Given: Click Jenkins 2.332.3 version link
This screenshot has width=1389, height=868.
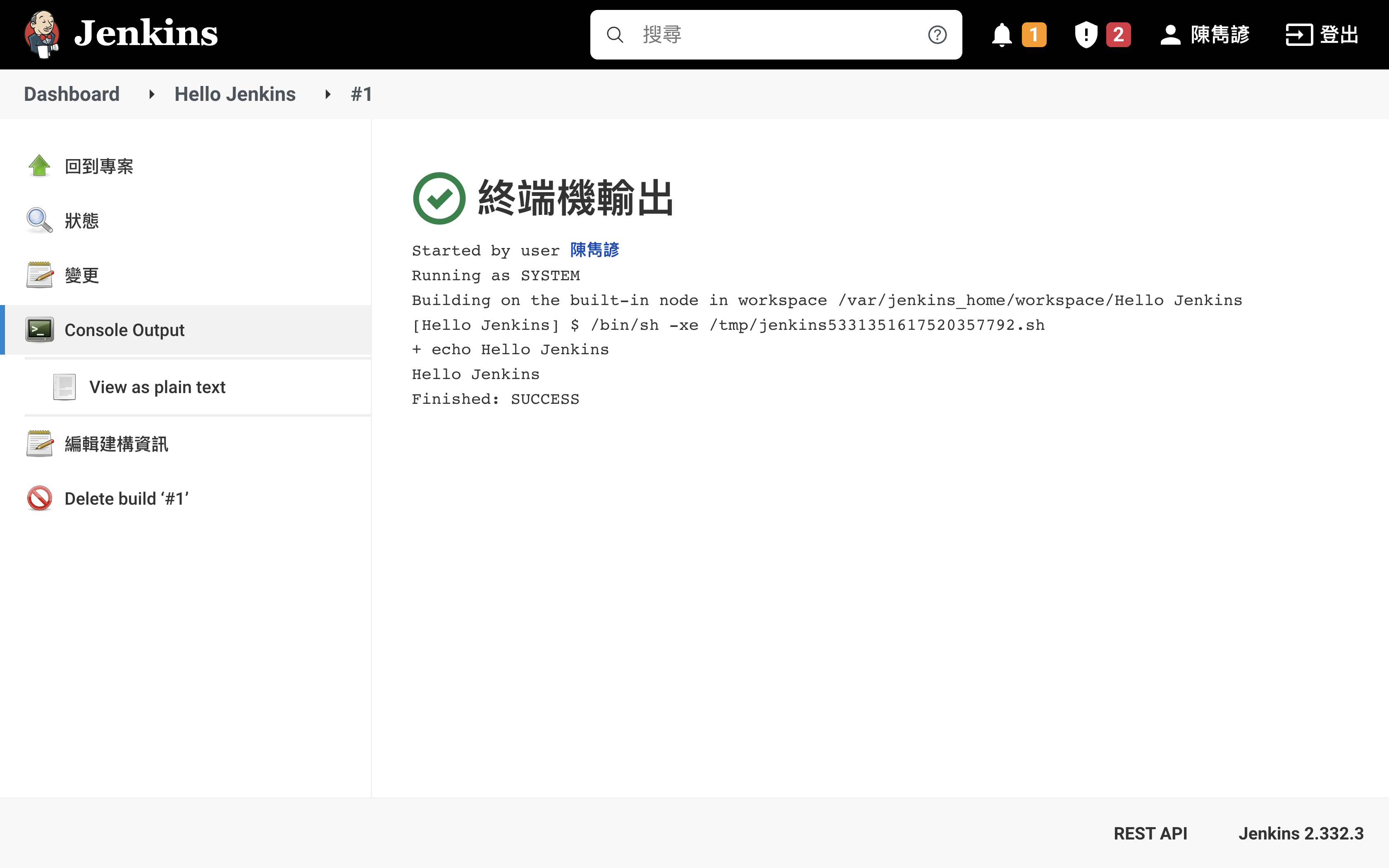Looking at the screenshot, I should 1301,833.
